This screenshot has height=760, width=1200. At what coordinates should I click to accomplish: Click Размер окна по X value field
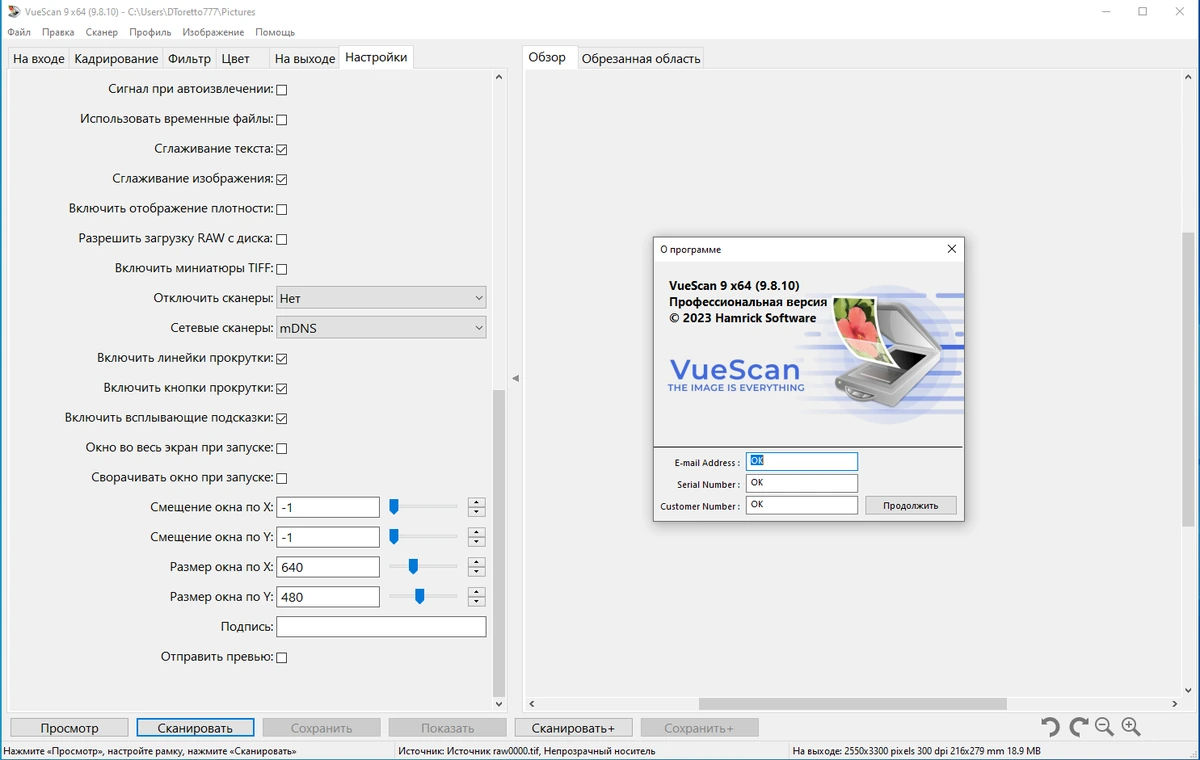pos(328,567)
